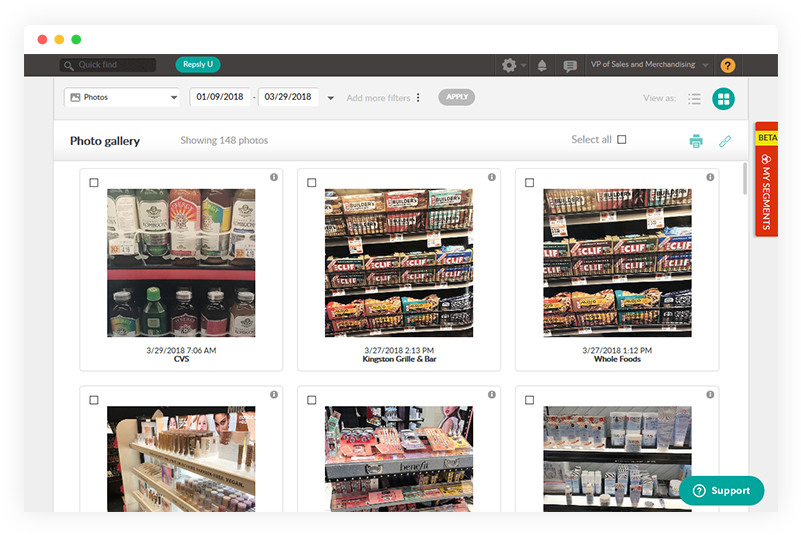This screenshot has width=801, height=535.
Task: Check the makeup shelf photo checkbox
Action: point(94,400)
